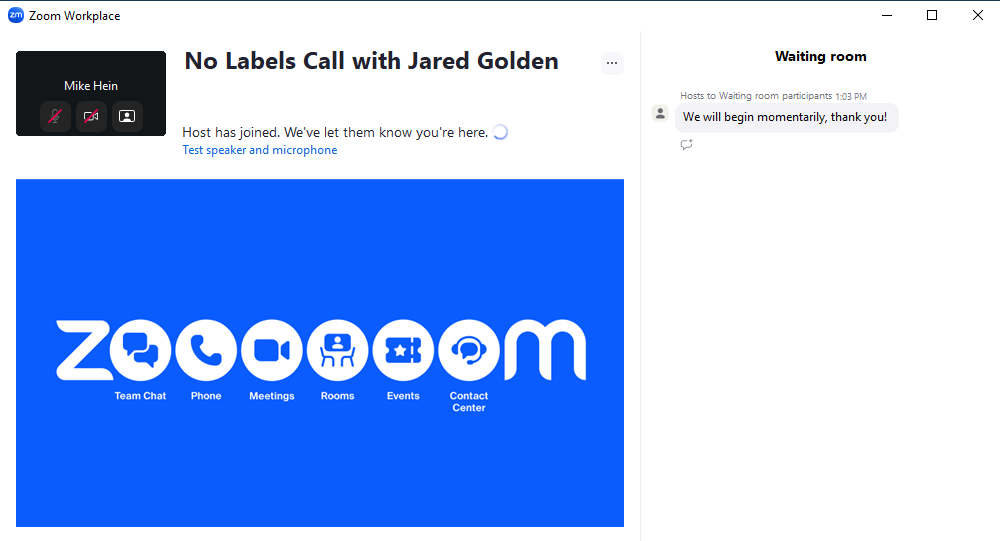The width and height of the screenshot is (1000, 541).
Task: Click the loading spinner beside host status
Action: click(x=501, y=132)
